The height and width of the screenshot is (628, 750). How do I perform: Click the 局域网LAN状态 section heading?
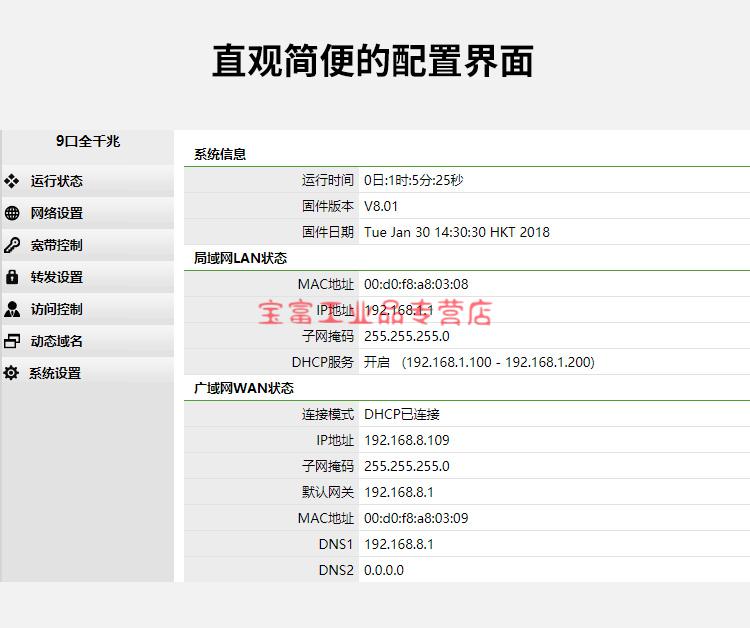point(240,258)
